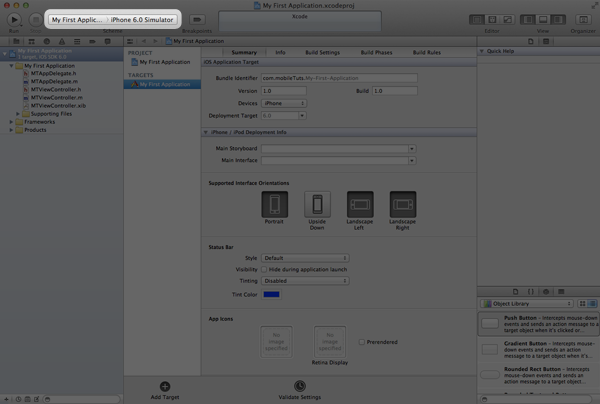Image resolution: width=600 pixels, height=404 pixels.
Task: Show the Search navigator
Action: click(x=47, y=41)
